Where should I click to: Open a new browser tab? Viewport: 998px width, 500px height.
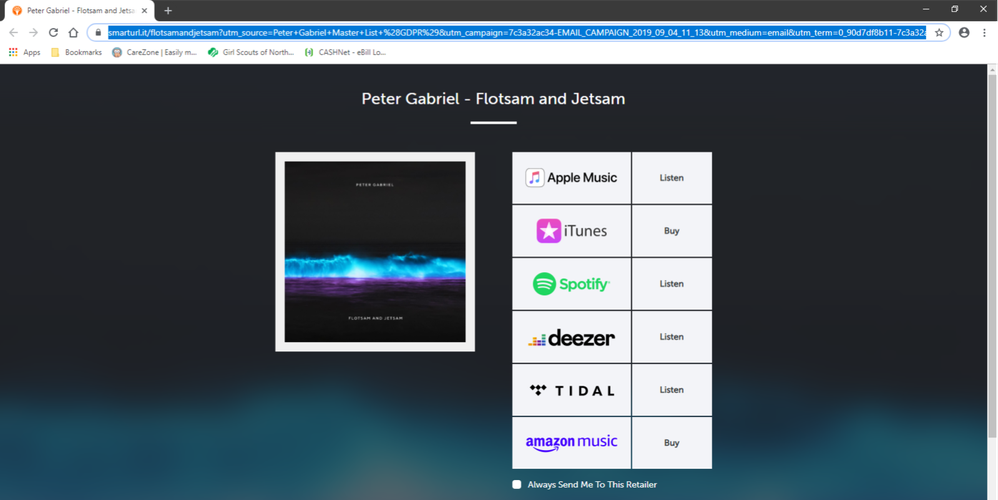(168, 10)
